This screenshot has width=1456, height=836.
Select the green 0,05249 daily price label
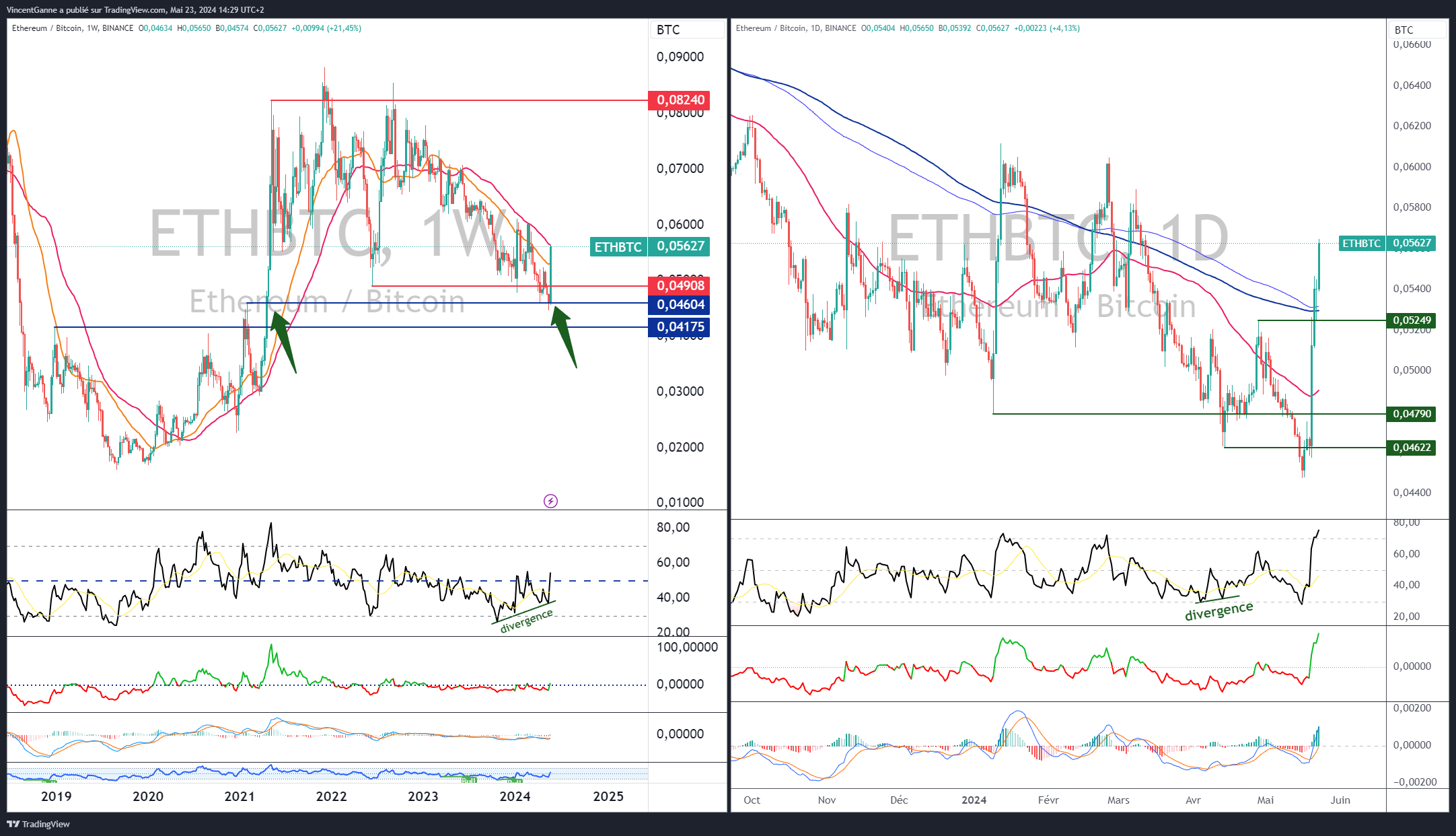(1412, 320)
